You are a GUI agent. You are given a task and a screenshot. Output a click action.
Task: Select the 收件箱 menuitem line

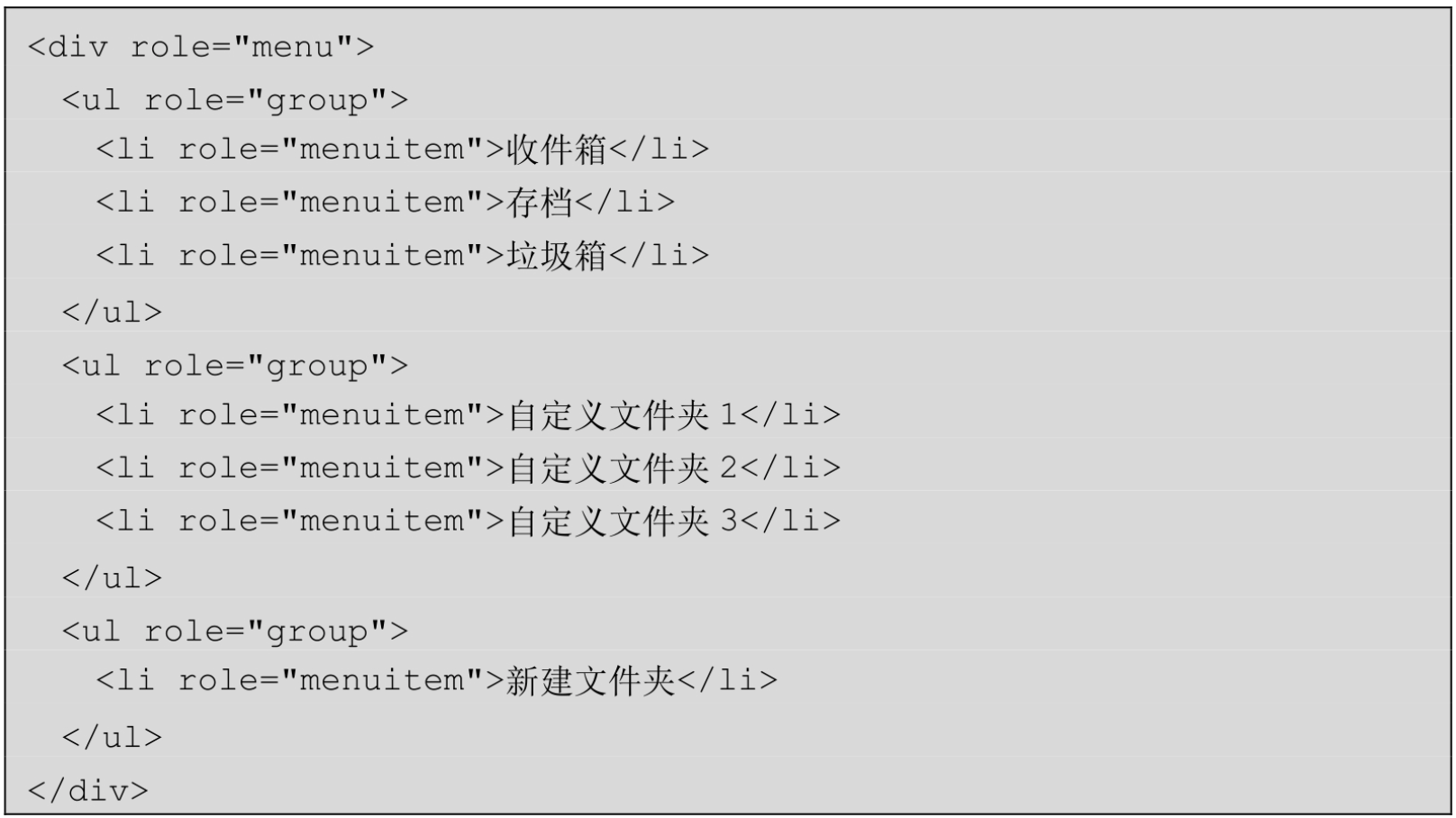coord(403,150)
